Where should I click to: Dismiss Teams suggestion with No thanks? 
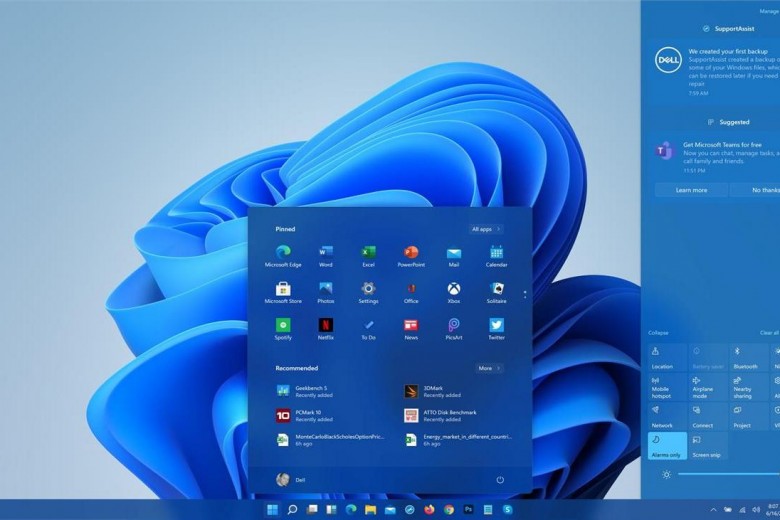(x=755, y=190)
